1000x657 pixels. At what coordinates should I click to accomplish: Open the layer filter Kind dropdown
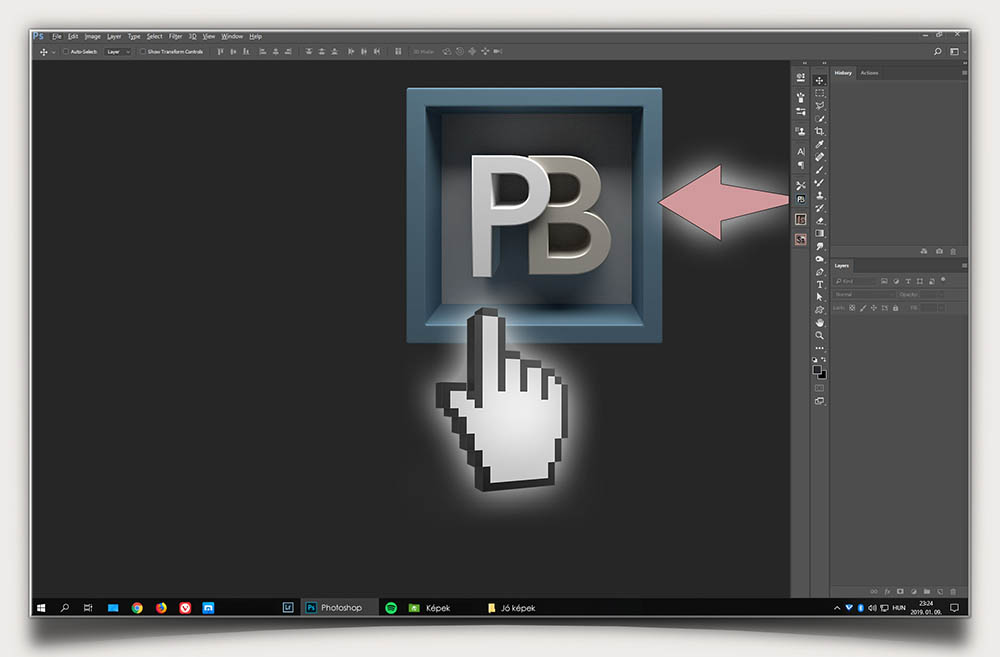coord(858,282)
